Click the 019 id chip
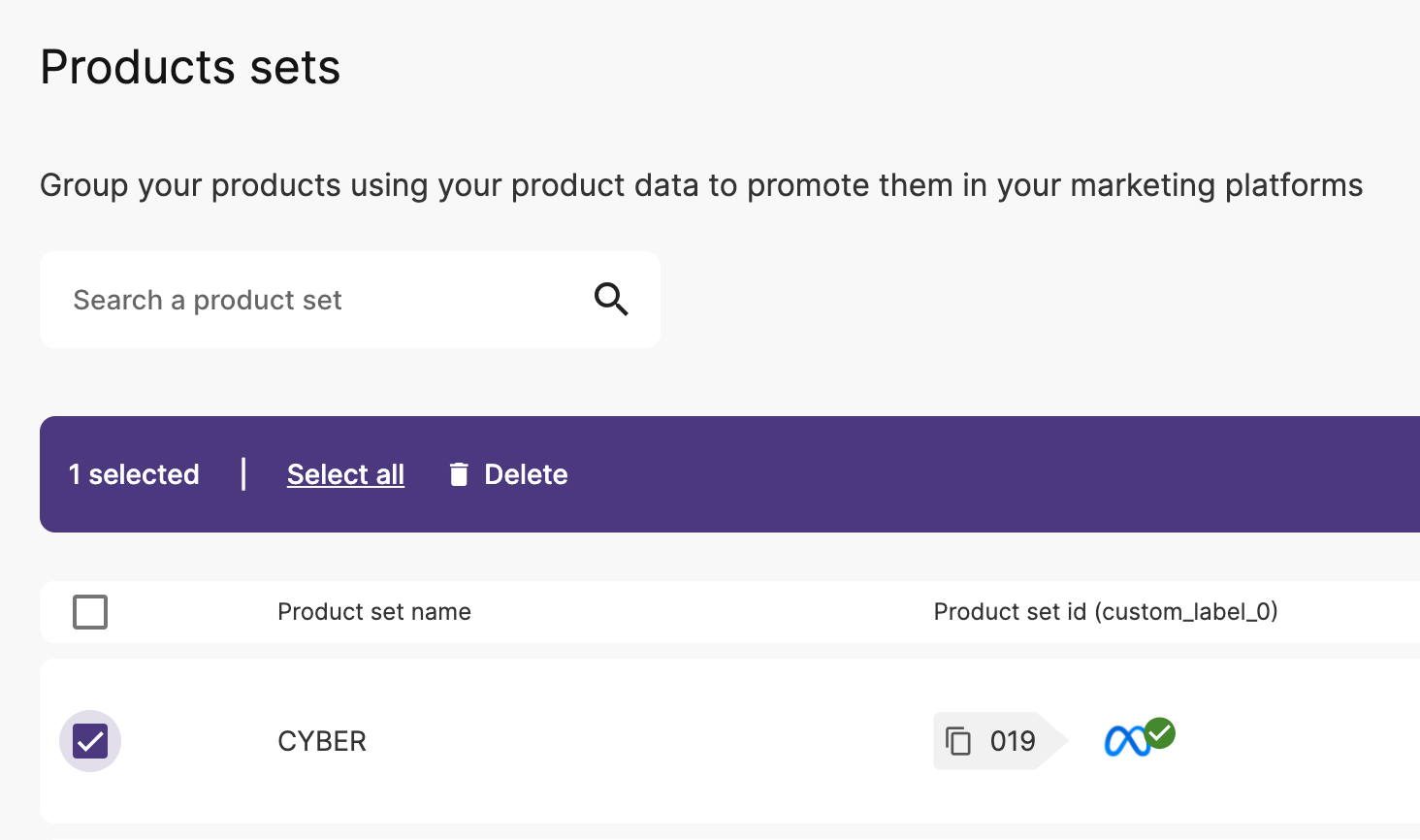The image size is (1420, 840). click(1001, 741)
